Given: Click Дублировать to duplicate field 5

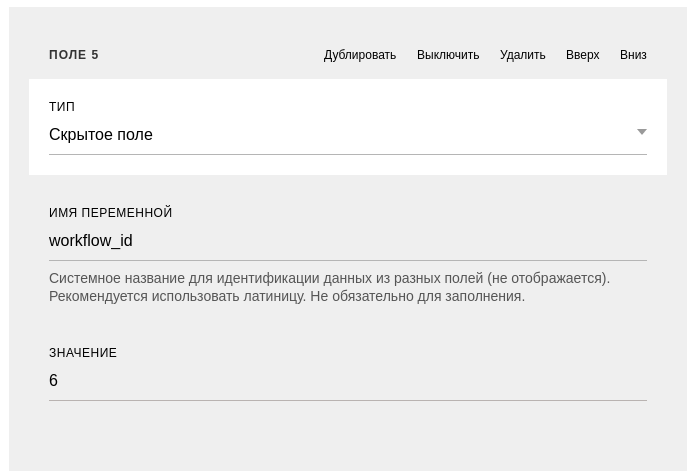Looking at the screenshot, I should 360,55.
